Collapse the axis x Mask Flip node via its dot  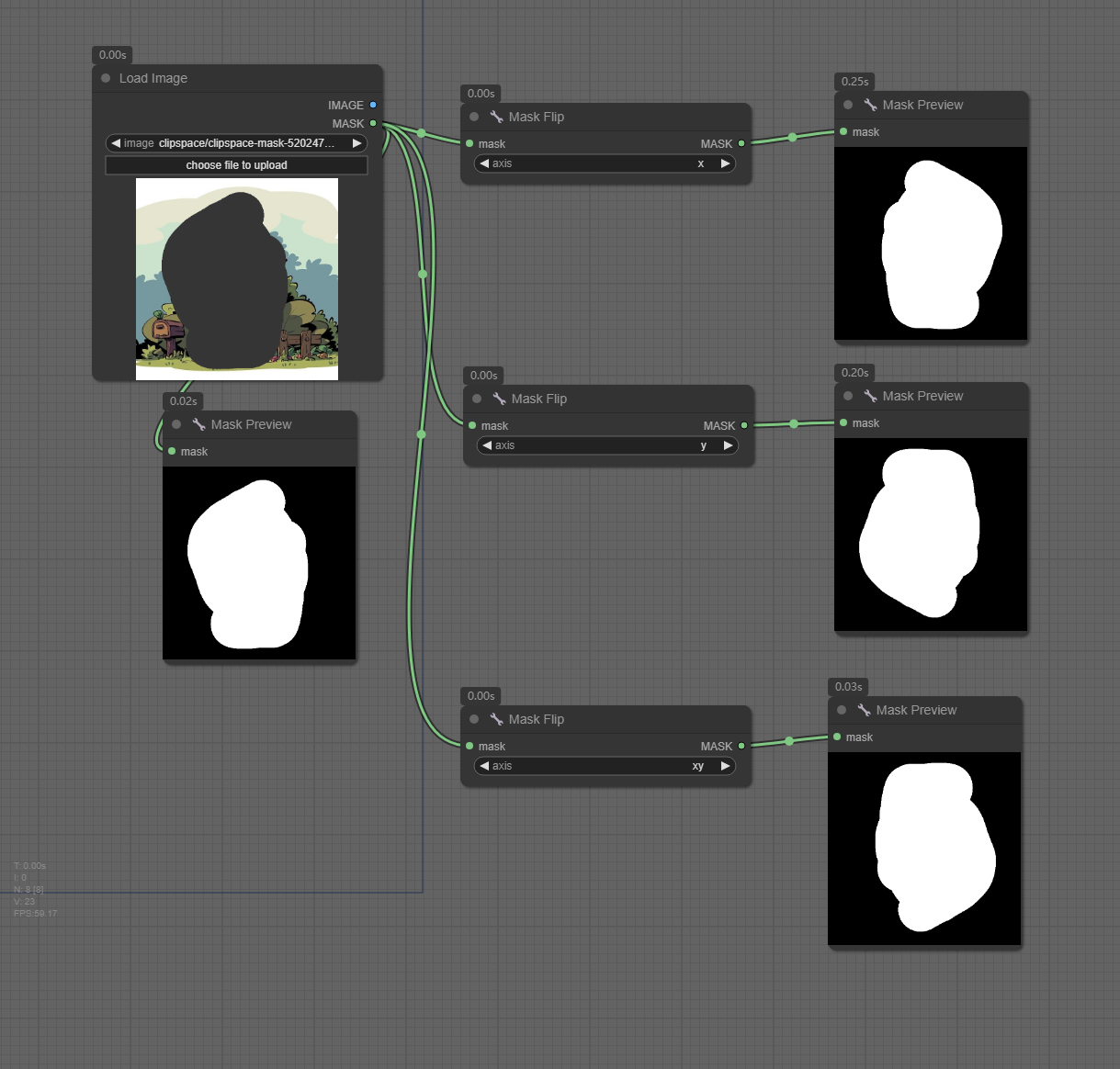point(474,117)
